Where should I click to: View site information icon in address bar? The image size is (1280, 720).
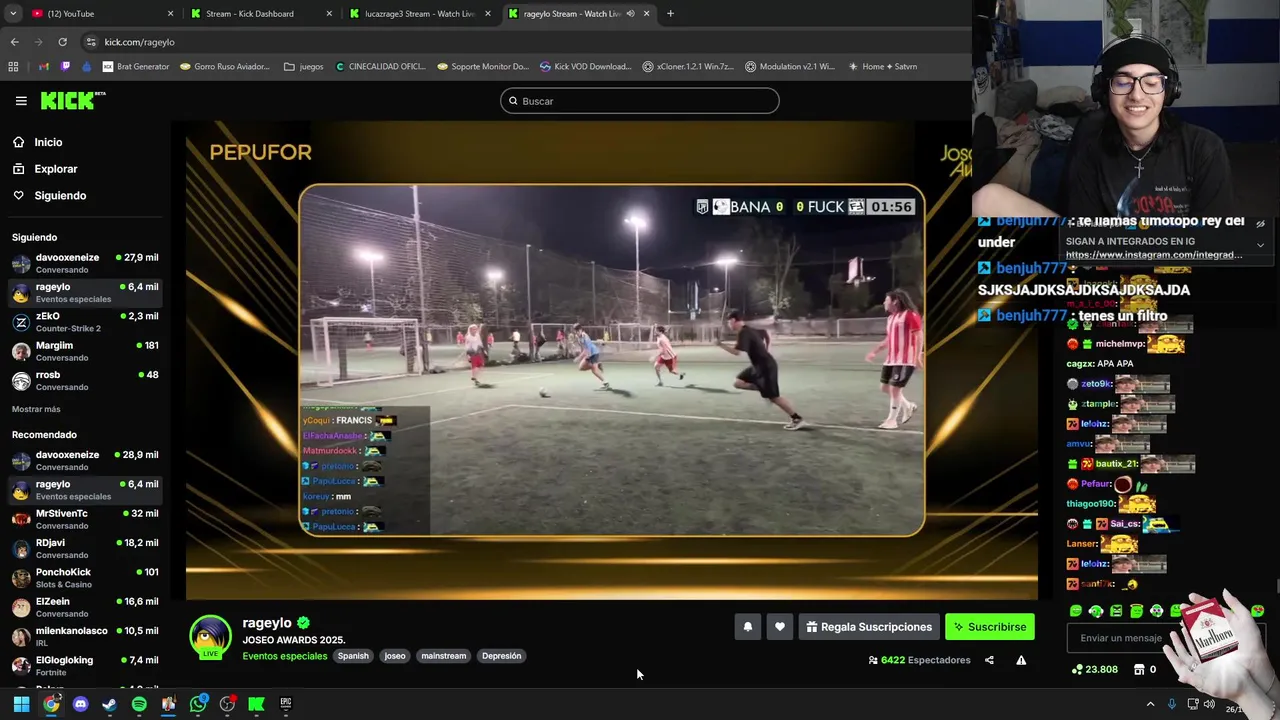(x=91, y=42)
